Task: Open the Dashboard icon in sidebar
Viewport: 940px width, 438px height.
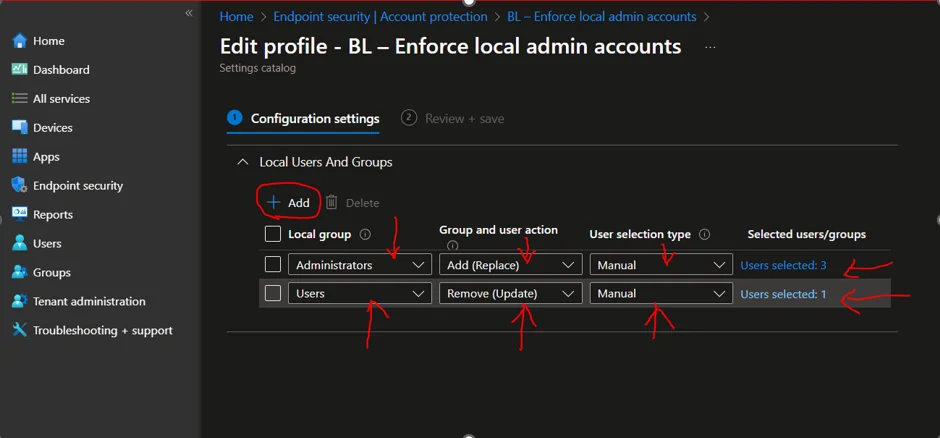Action: point(19,70)
